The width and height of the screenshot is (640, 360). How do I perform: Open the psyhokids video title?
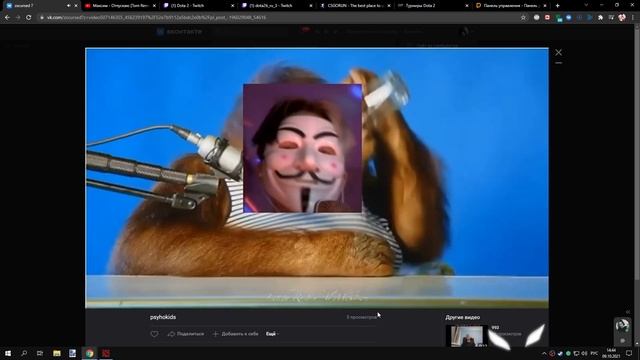tap(163, 317)
